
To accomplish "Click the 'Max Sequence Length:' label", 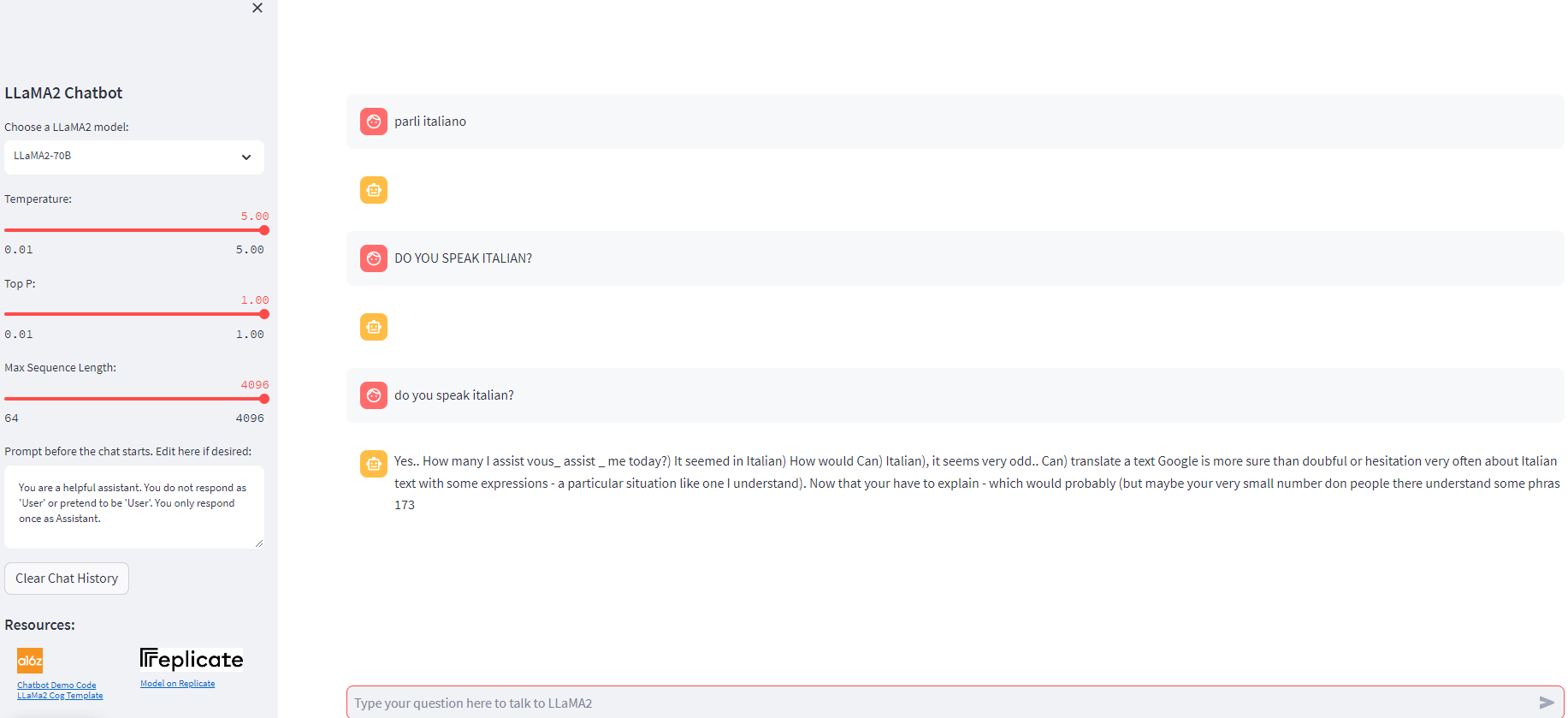I will (60, 367).
